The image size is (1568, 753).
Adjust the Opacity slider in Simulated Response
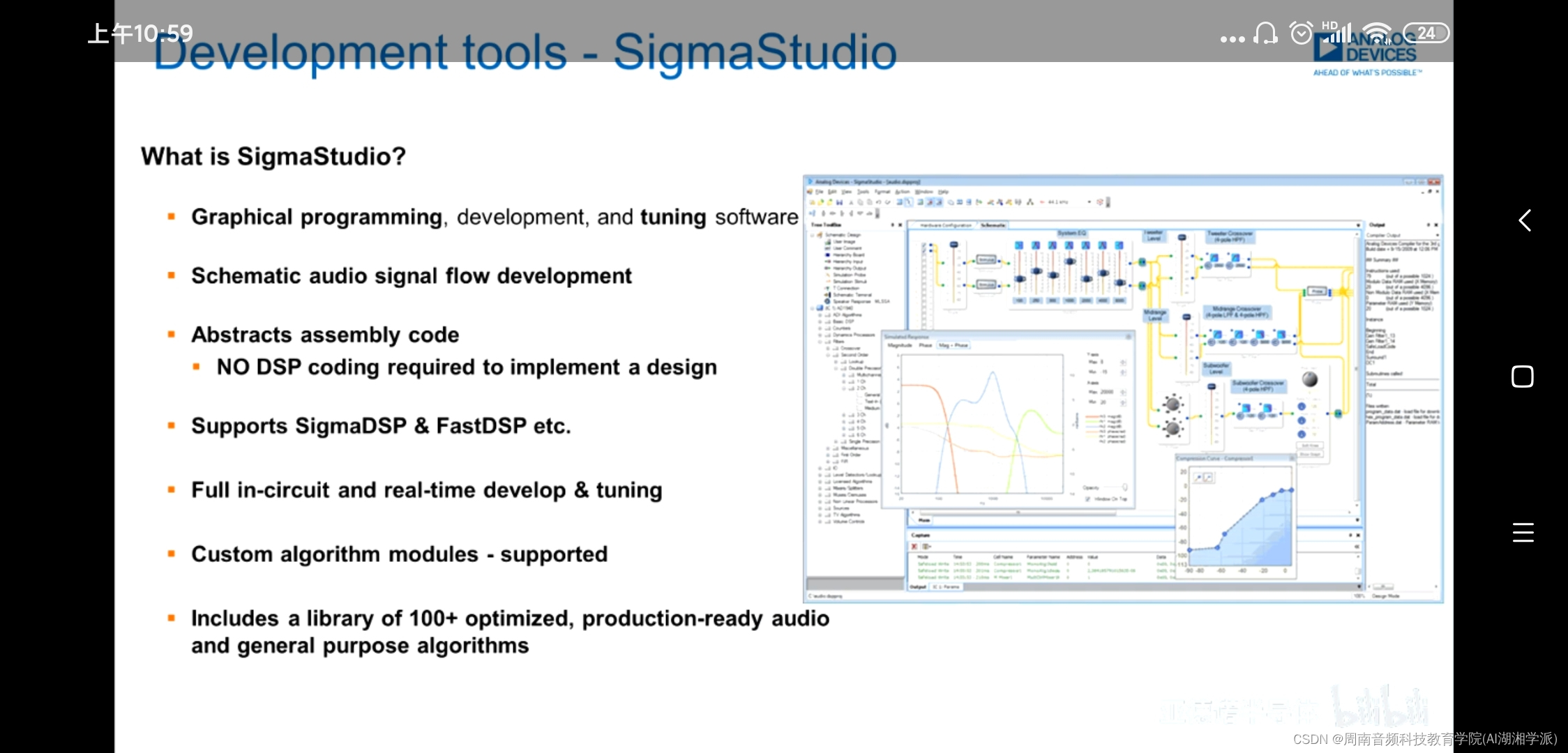pos(1124,487)
